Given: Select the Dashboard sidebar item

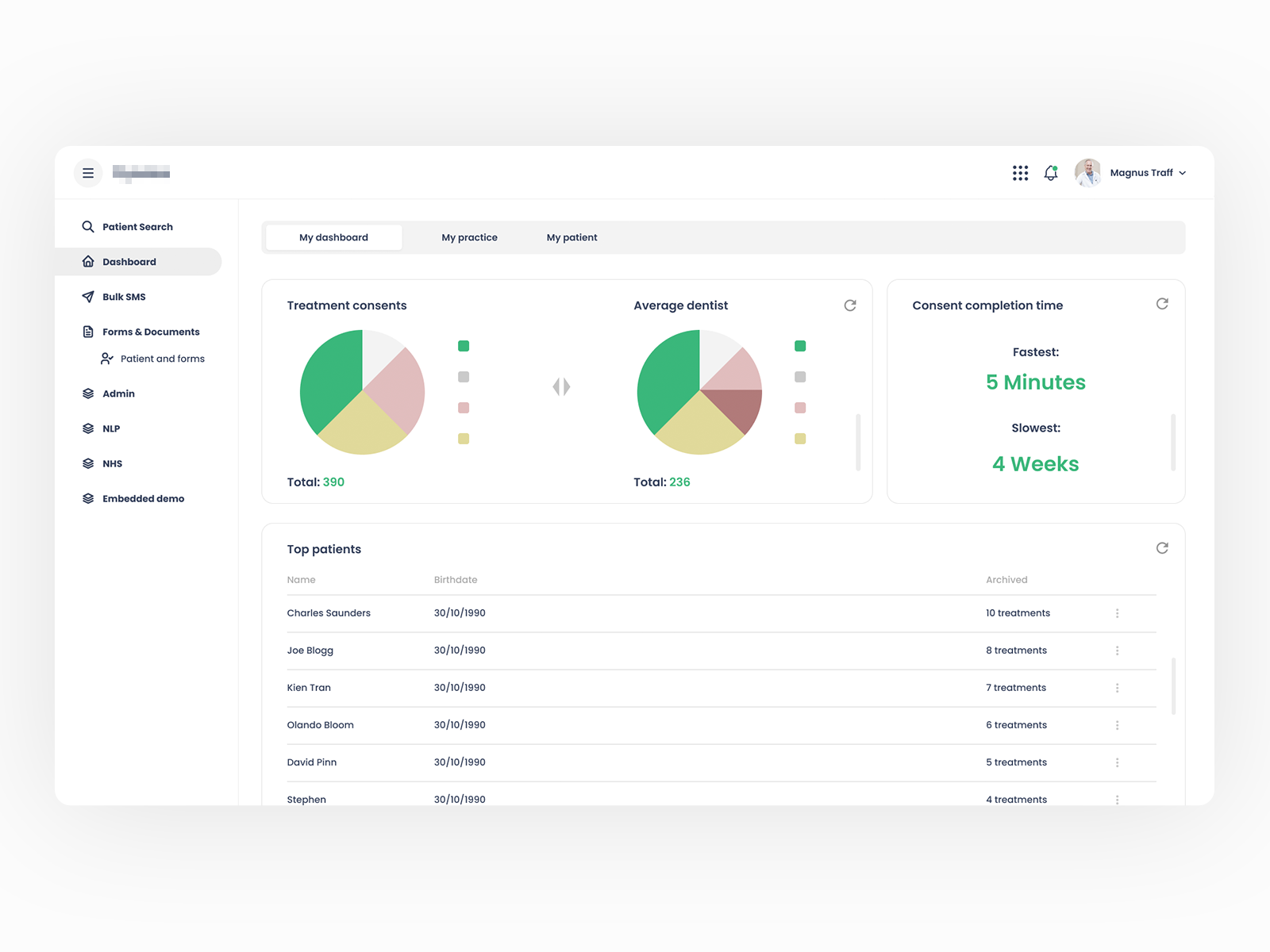Looking at the screenshot, I should [x=129, y=261].
